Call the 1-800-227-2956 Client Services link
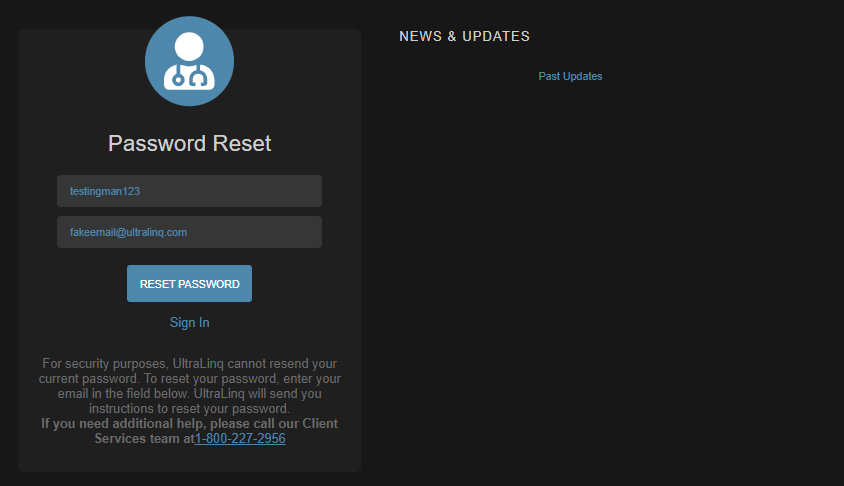This screenshot has height=486, width=844. click(x=240, y=439)
